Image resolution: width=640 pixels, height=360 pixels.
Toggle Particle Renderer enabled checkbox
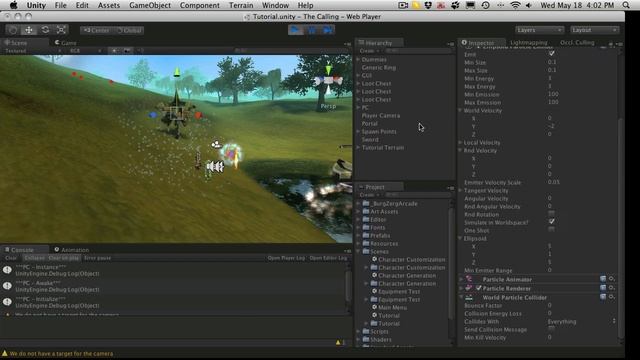click(x=478, y=288)
